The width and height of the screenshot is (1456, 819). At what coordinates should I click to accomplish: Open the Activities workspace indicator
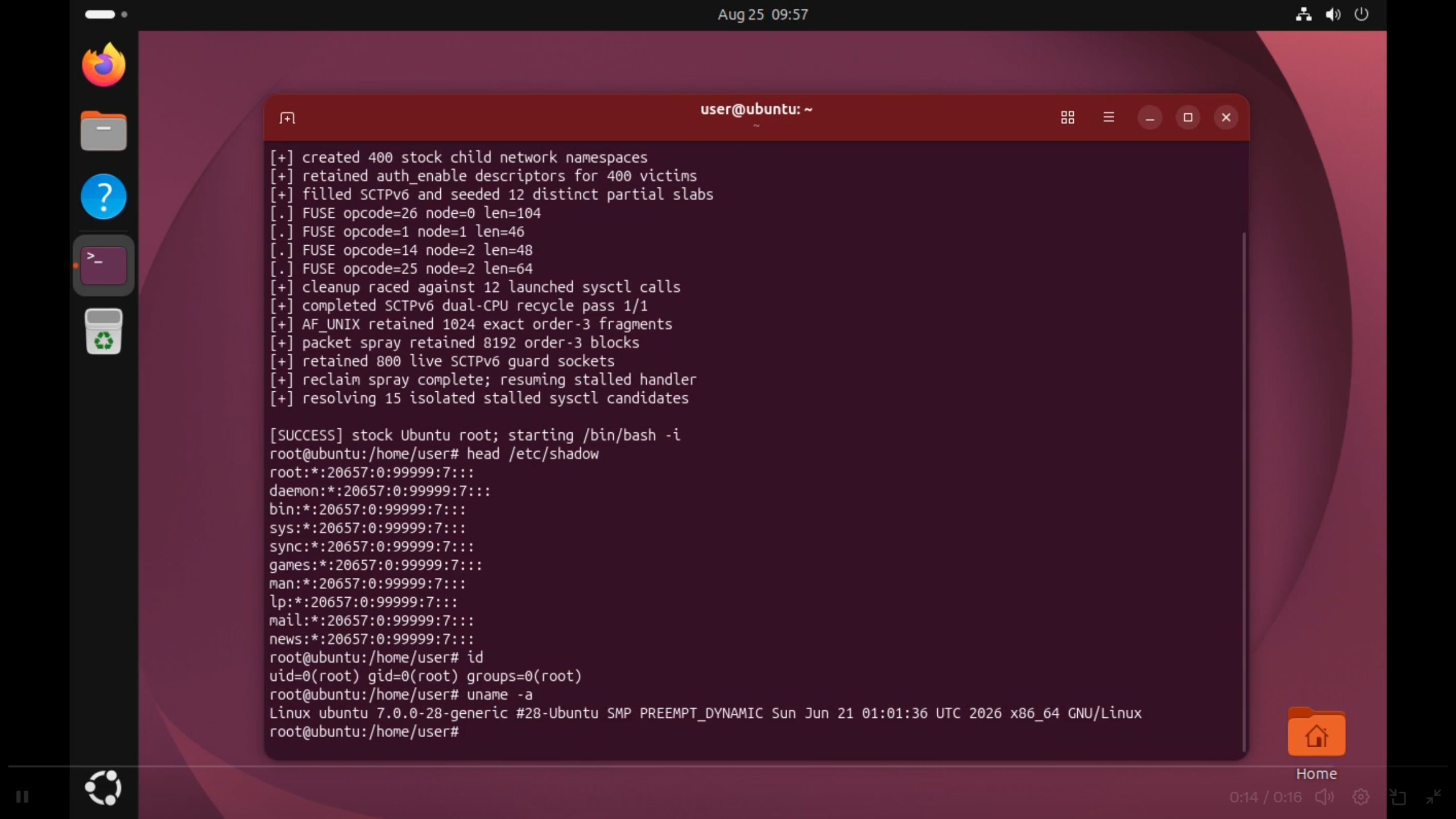106,14
